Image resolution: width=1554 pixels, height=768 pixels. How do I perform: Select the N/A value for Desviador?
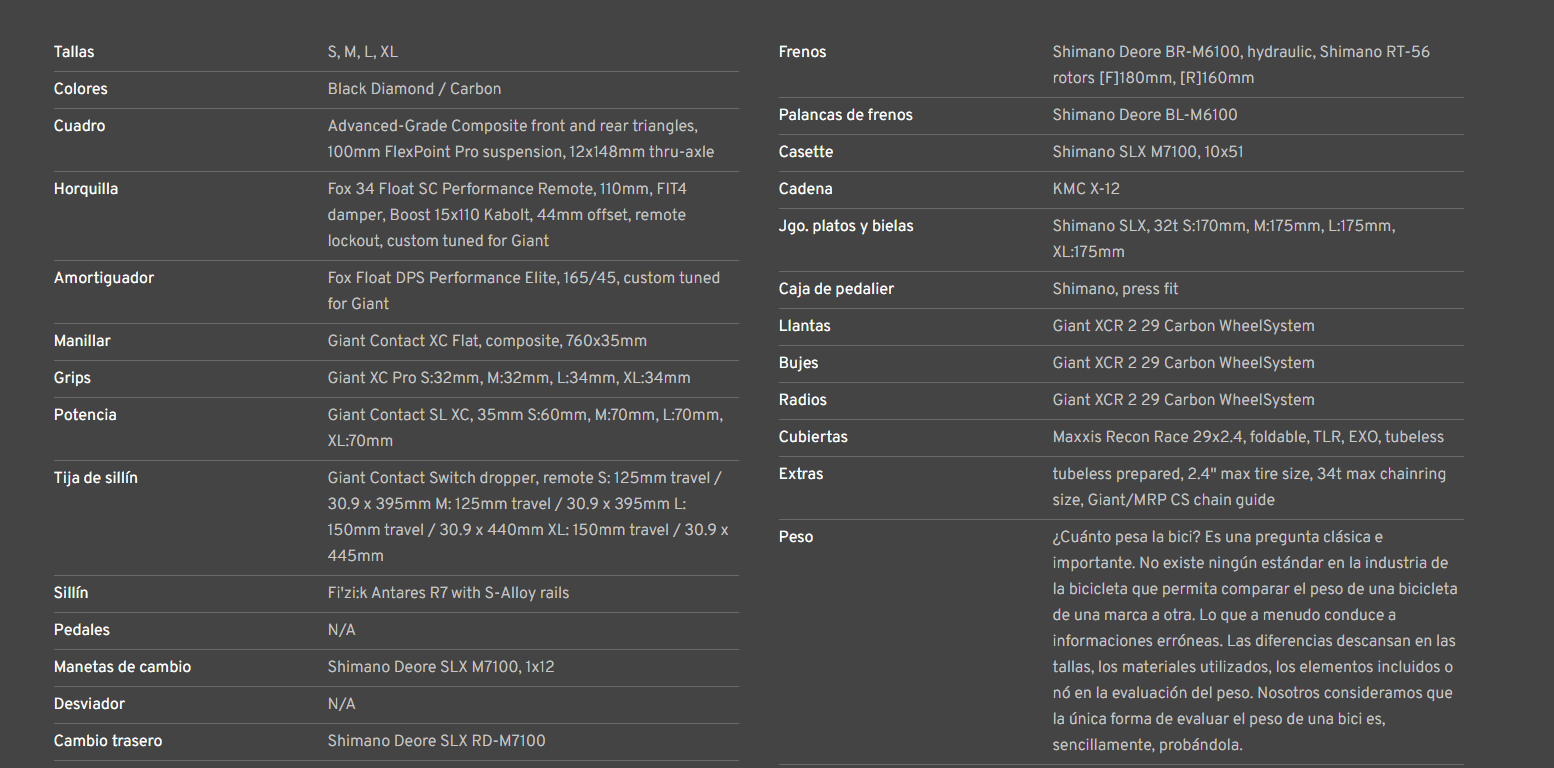click(341, 704)
